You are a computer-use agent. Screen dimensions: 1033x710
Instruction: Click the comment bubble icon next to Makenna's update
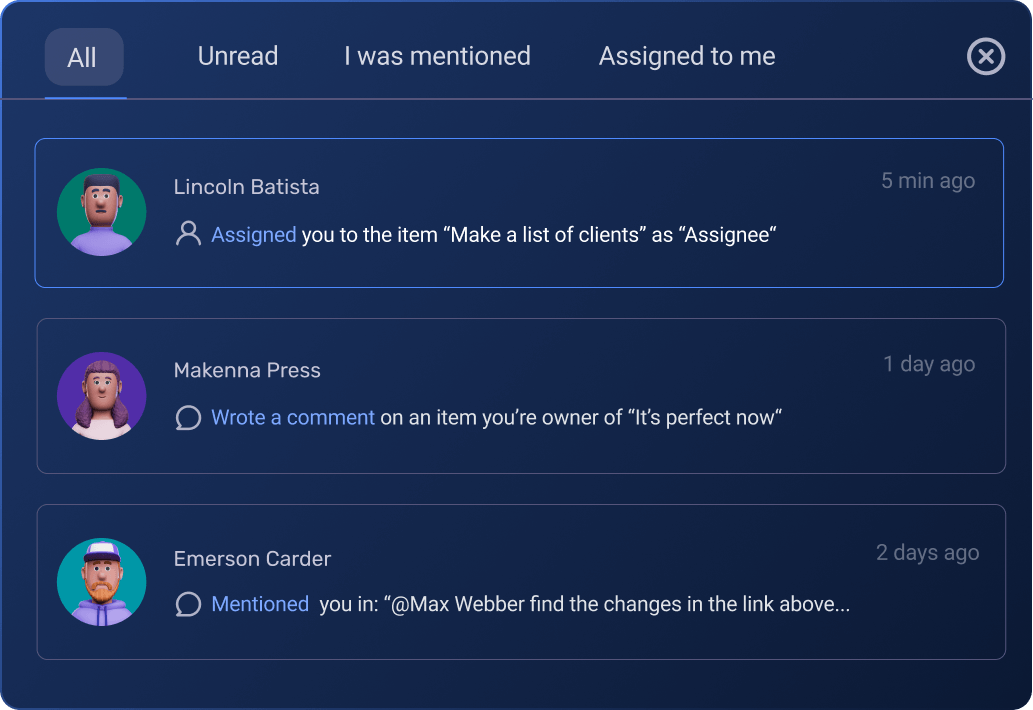point(188,418)
